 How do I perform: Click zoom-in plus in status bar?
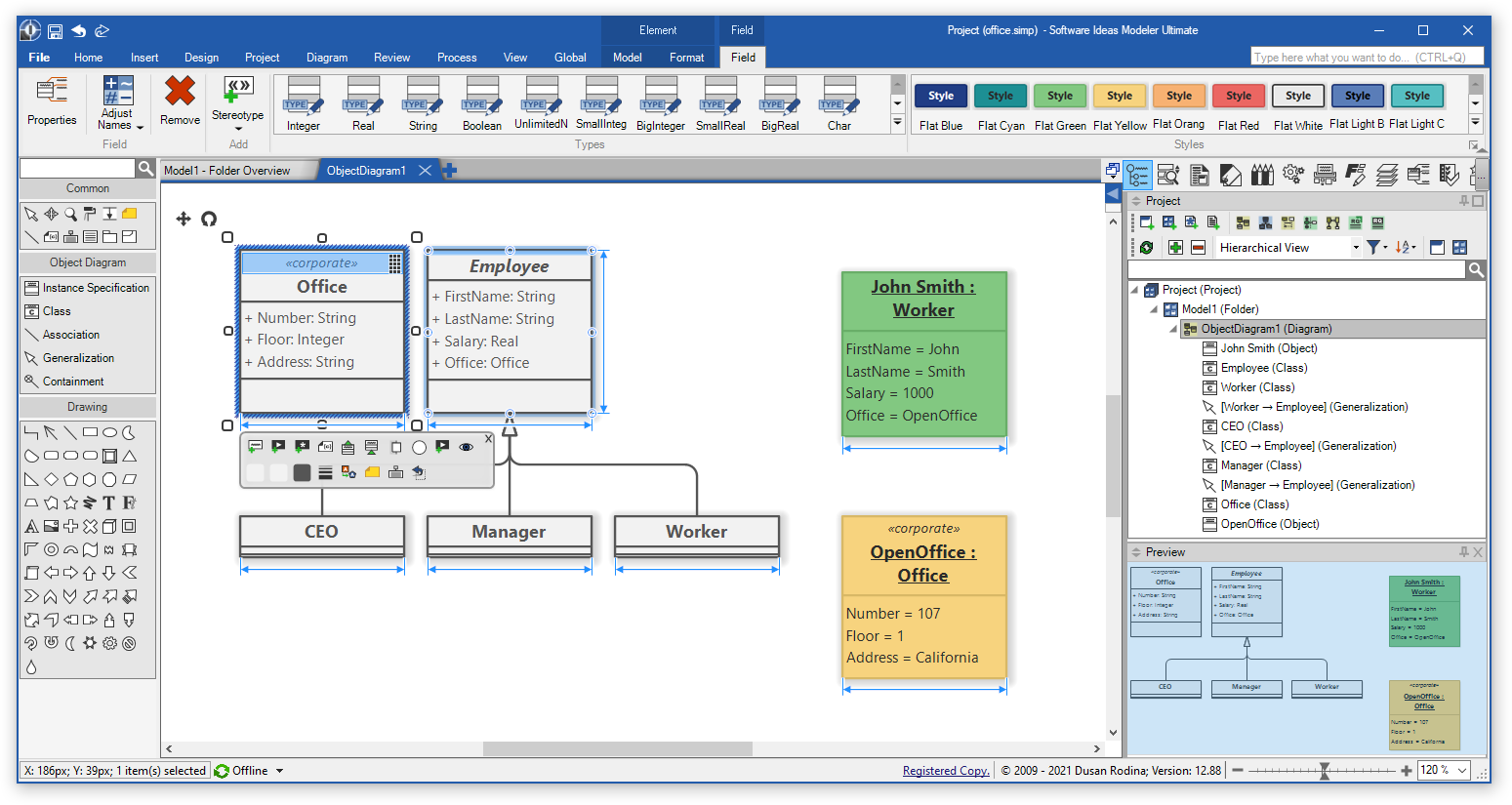pos(1406,771)
